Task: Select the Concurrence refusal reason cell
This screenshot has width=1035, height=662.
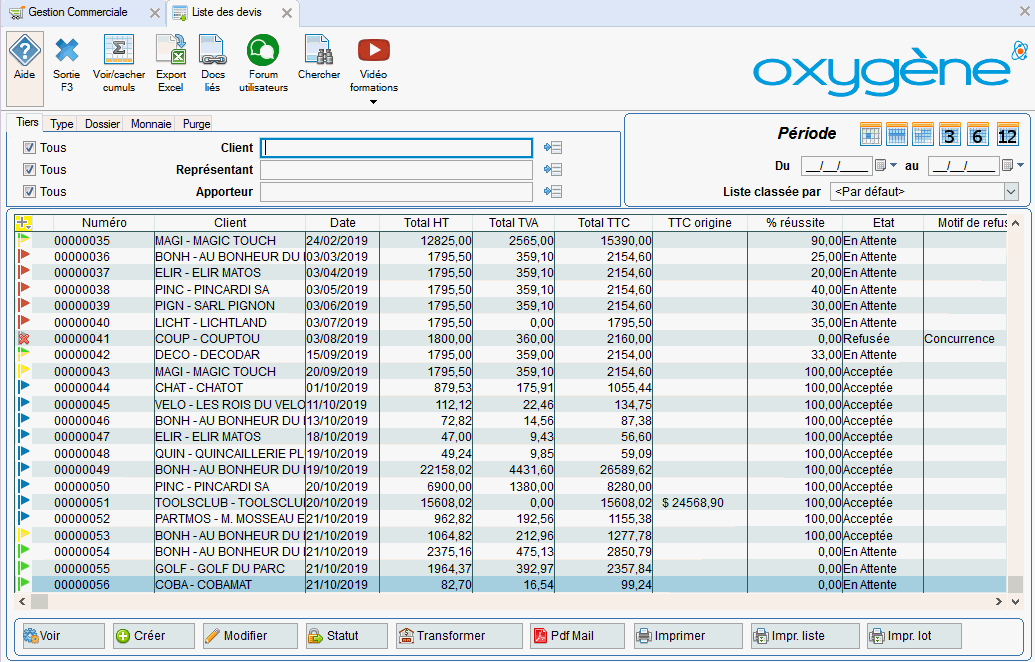Action: [964, 339]
